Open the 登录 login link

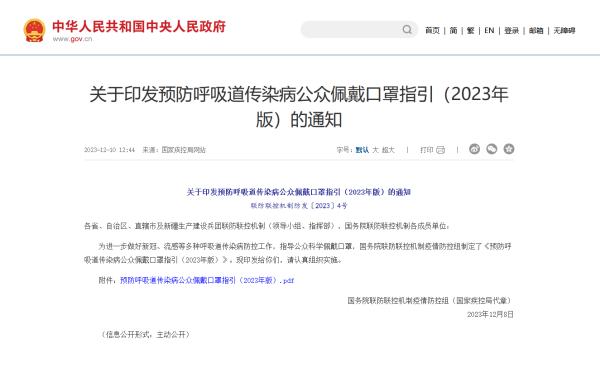tap(512, 31)
